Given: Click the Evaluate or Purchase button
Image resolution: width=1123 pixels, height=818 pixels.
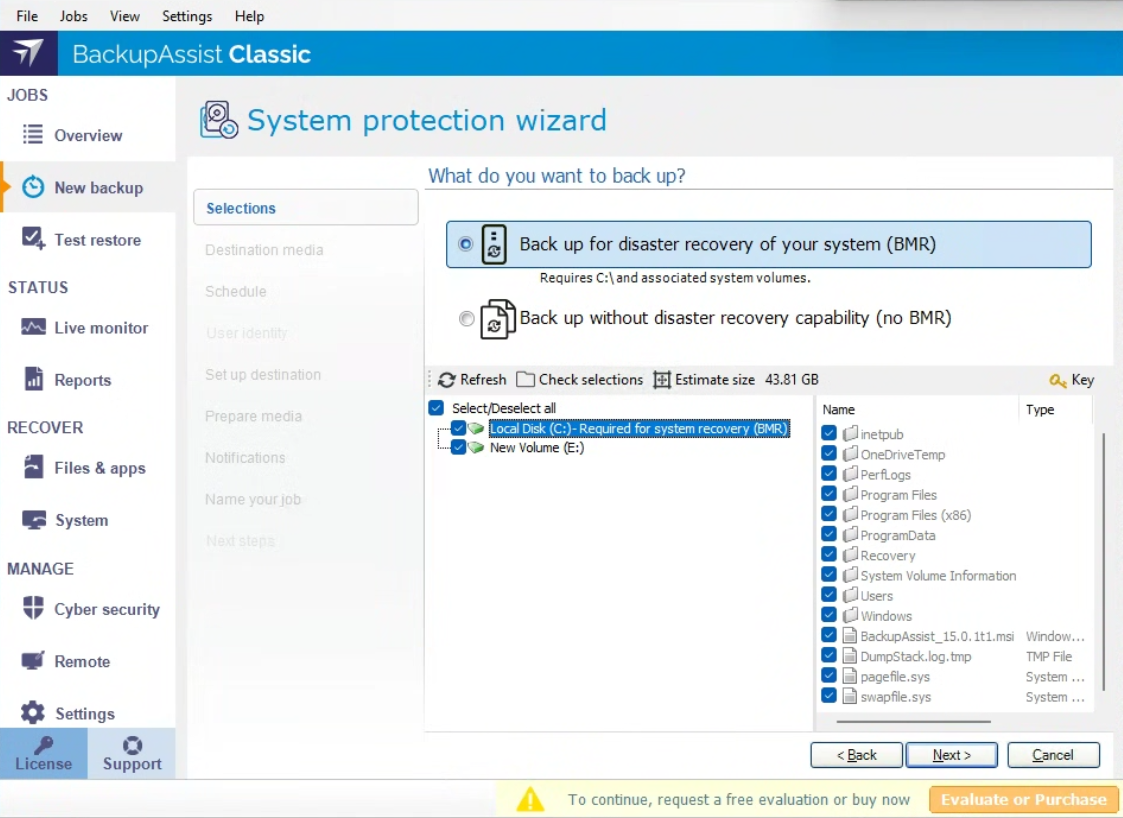Looking at the screenshot, I should (x=1023, y=799).
